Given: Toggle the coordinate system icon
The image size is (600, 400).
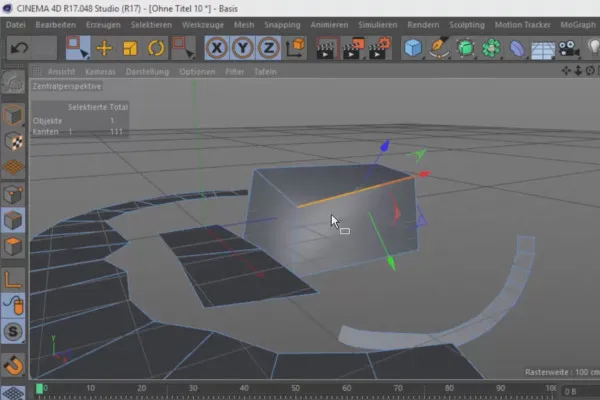Looking at the screenshot, I should coord(295,48).
